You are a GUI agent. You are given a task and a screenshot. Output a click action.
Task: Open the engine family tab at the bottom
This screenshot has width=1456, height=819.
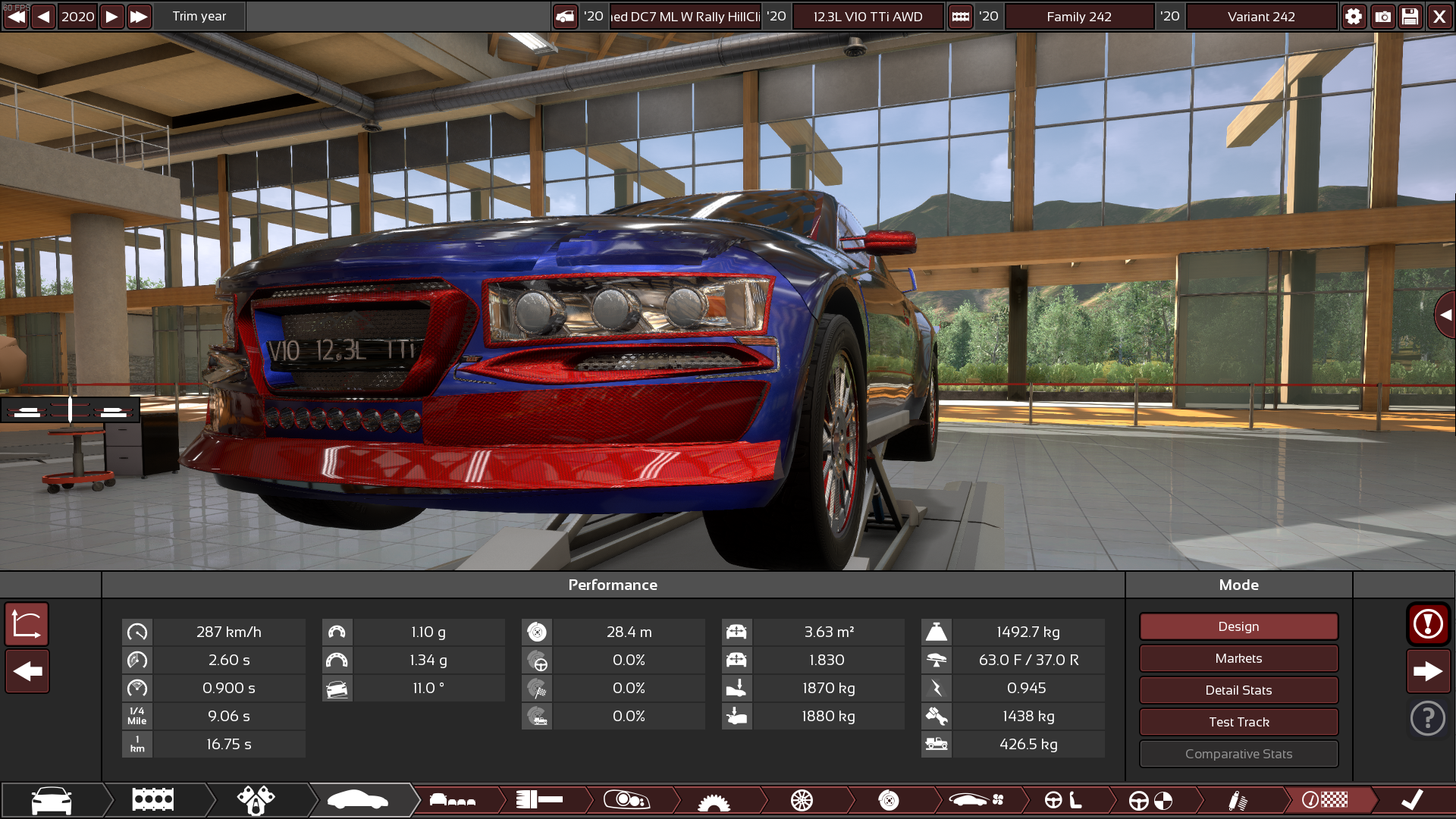coord(153,800)
